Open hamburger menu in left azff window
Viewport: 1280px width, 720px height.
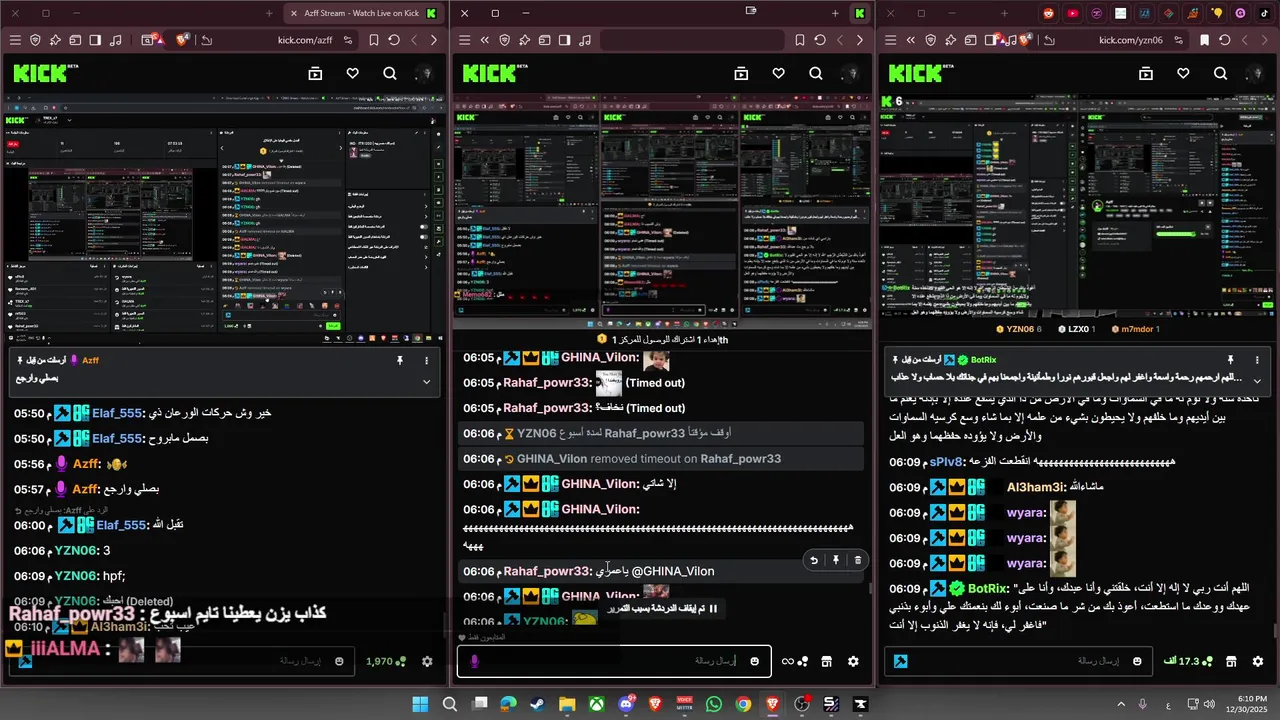click(15, 40)
